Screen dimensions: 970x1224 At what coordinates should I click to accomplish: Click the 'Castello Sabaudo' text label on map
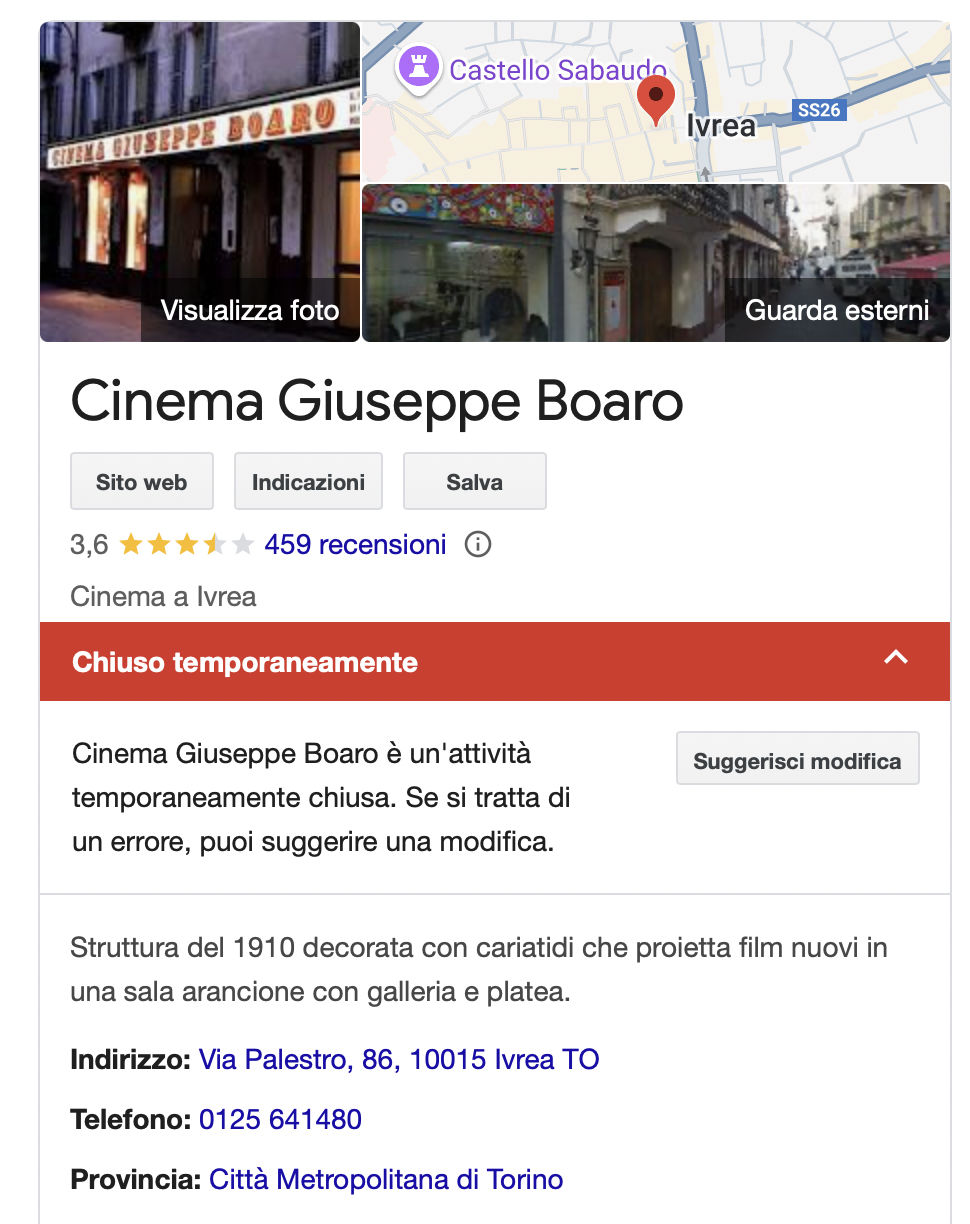557,70
